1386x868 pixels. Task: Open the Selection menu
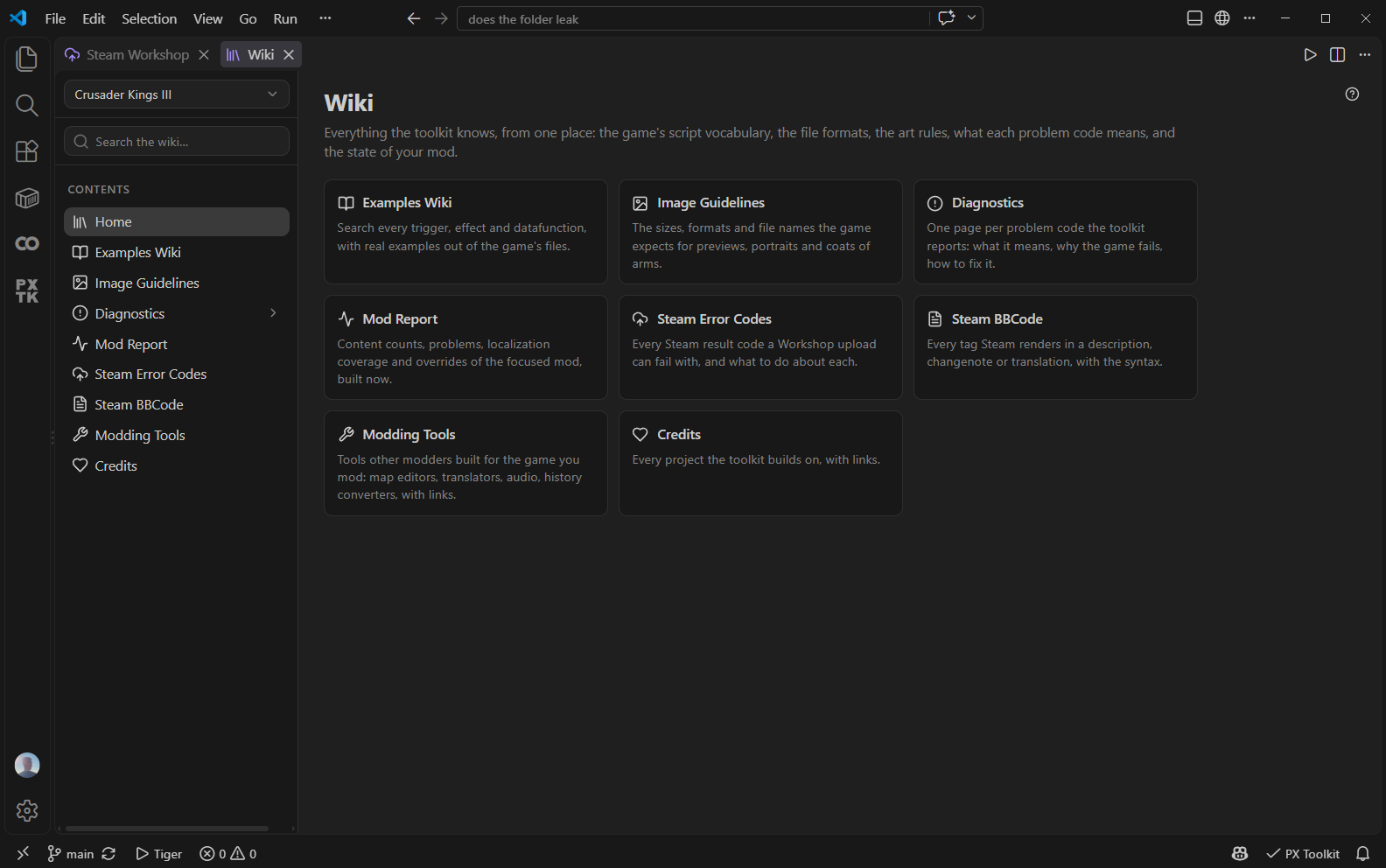tap(149, 18)
